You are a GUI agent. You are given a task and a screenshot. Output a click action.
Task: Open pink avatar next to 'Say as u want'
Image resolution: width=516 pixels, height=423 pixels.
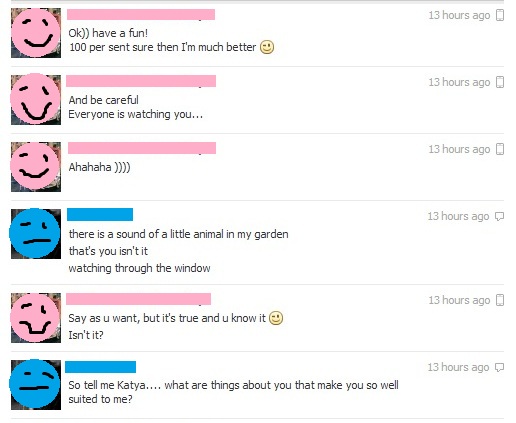coord(36,318)
